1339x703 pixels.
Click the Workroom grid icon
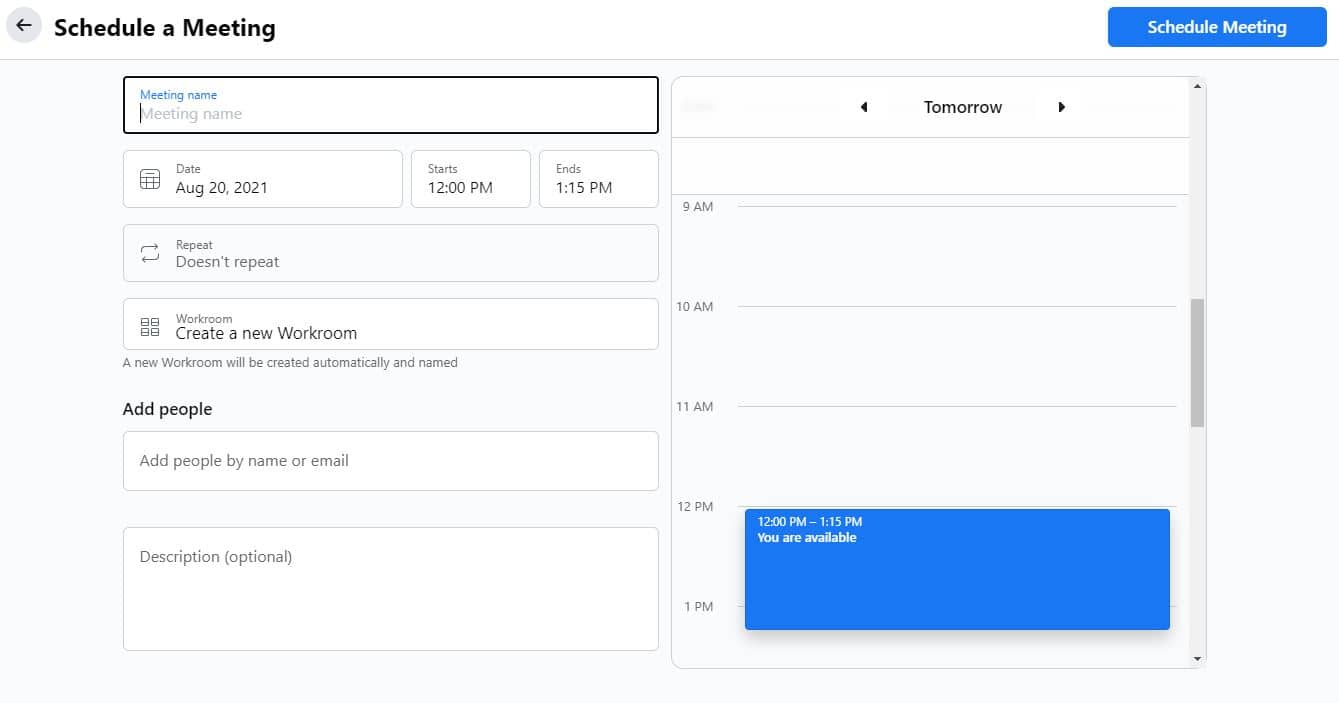tap(150, 326)
